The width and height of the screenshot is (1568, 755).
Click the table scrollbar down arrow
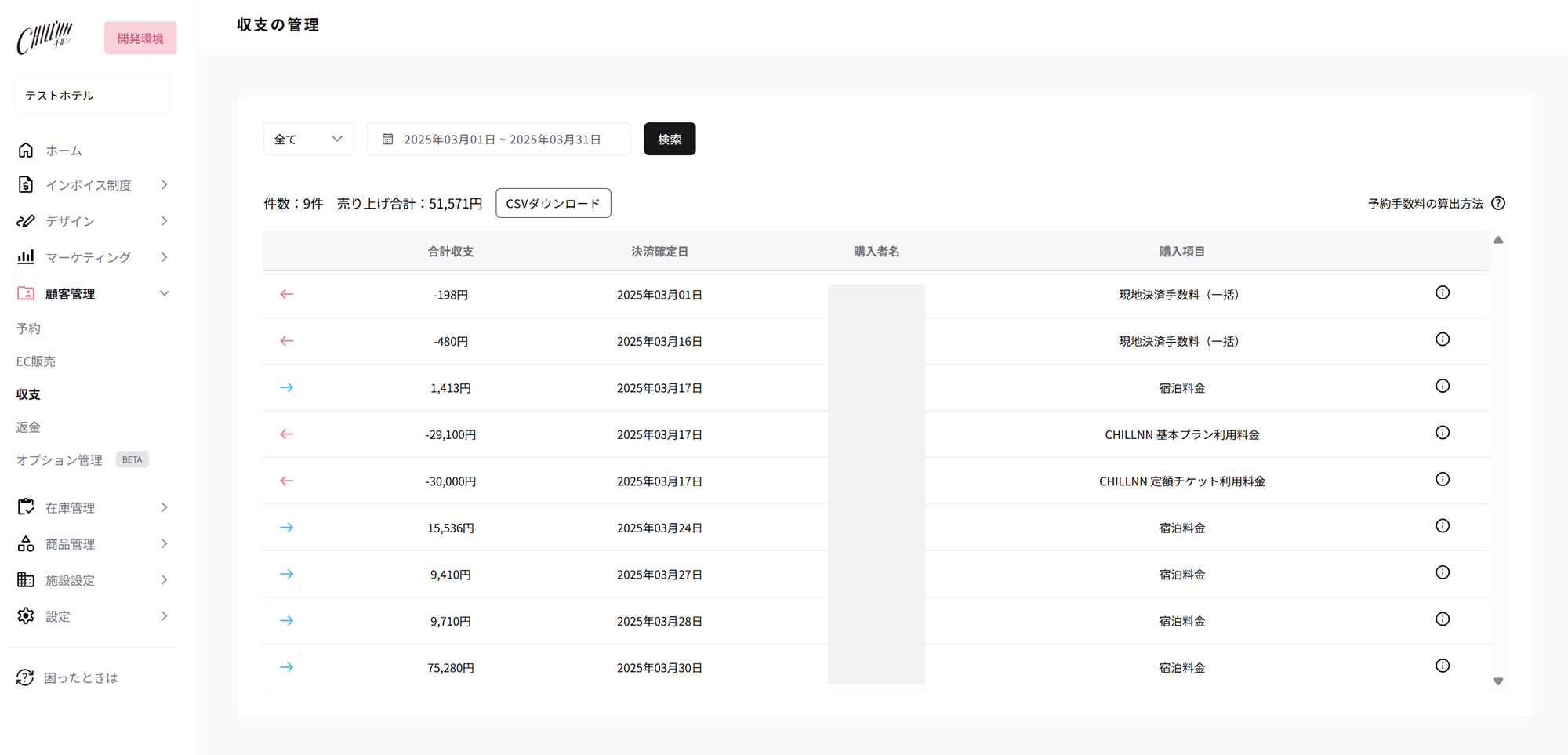point(1497,681)
